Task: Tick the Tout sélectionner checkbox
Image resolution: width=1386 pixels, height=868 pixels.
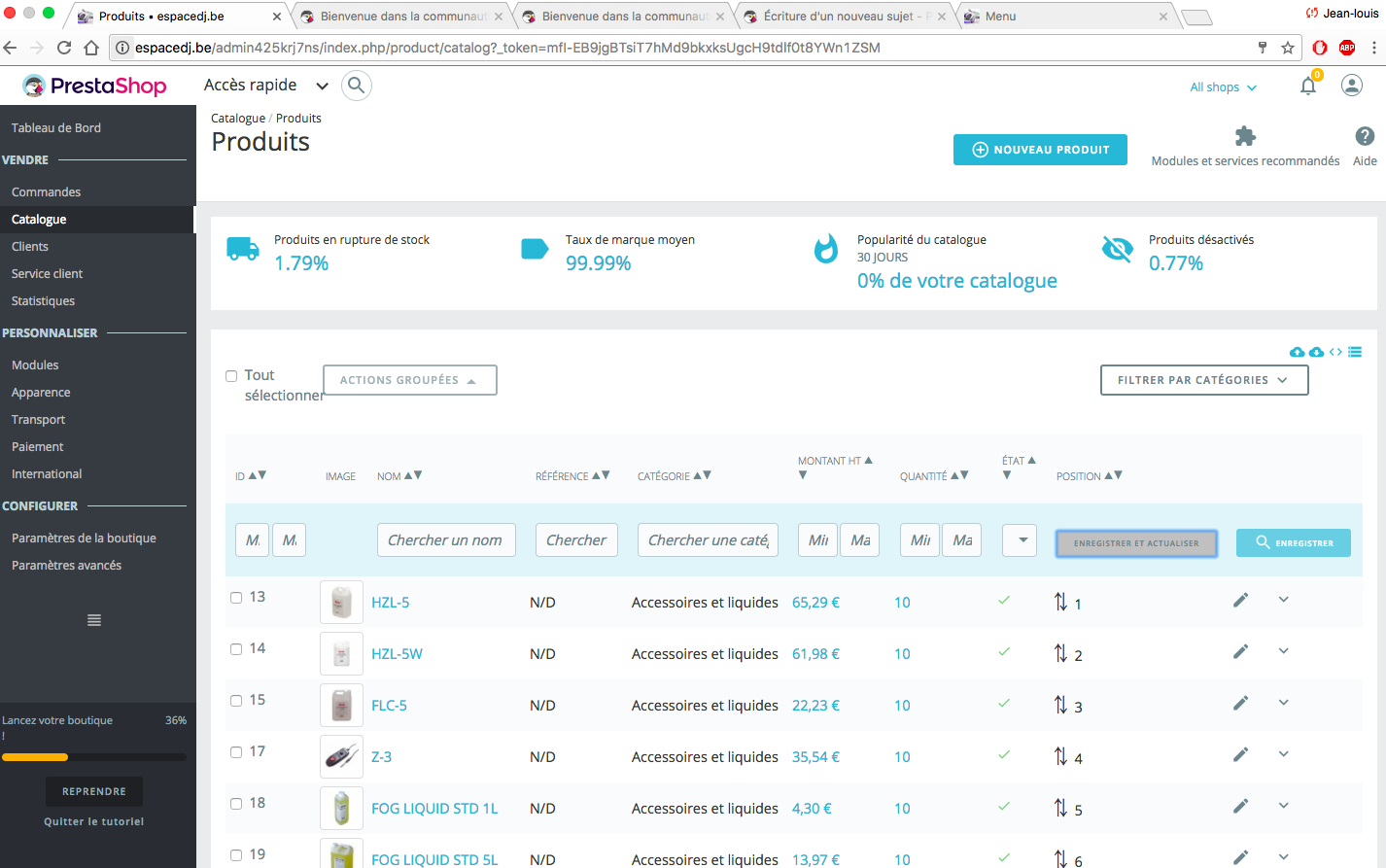Action: tap(231, 376)
